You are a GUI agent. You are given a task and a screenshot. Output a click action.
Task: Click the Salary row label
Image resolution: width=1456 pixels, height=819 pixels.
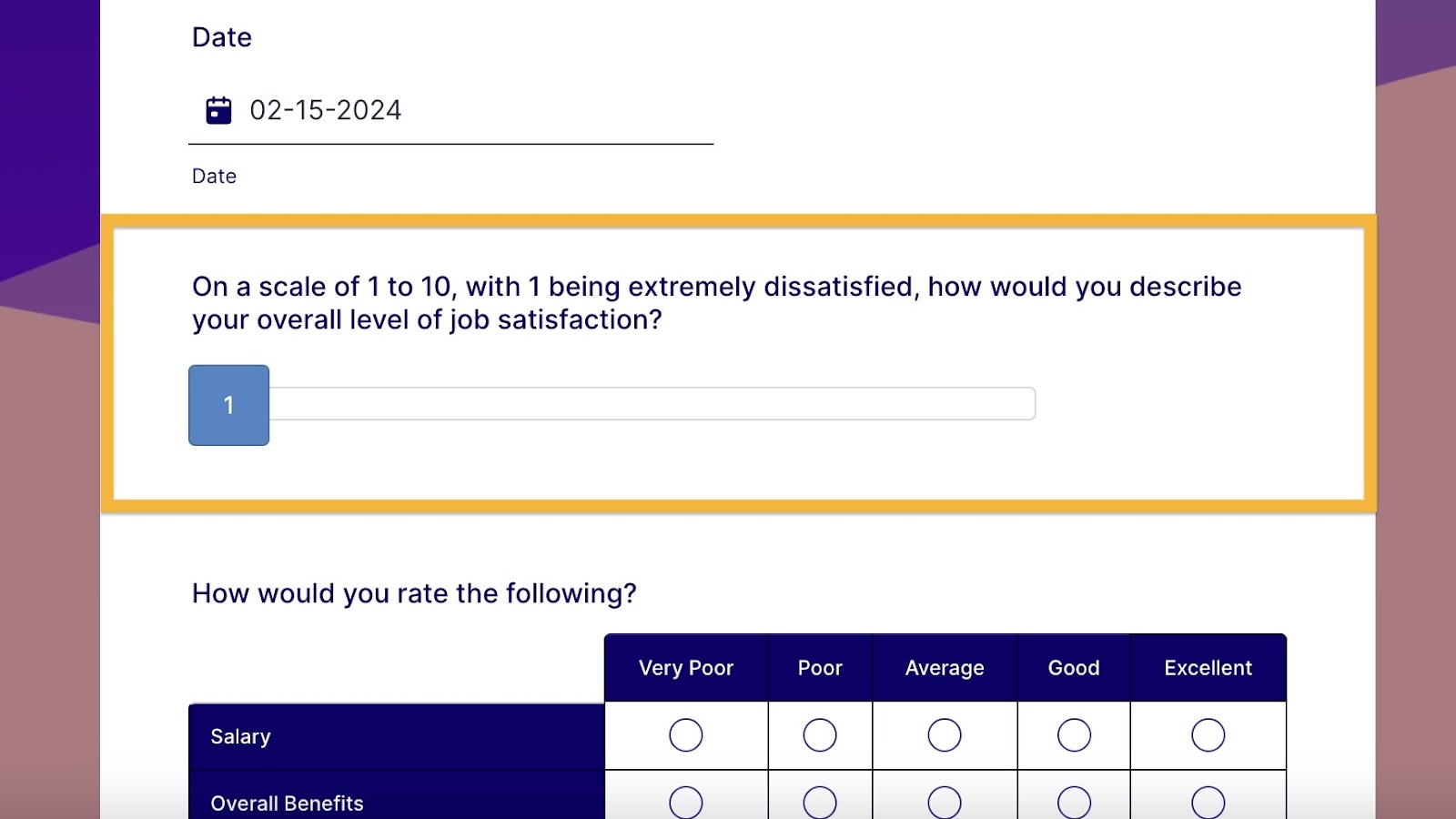[240, 736]
